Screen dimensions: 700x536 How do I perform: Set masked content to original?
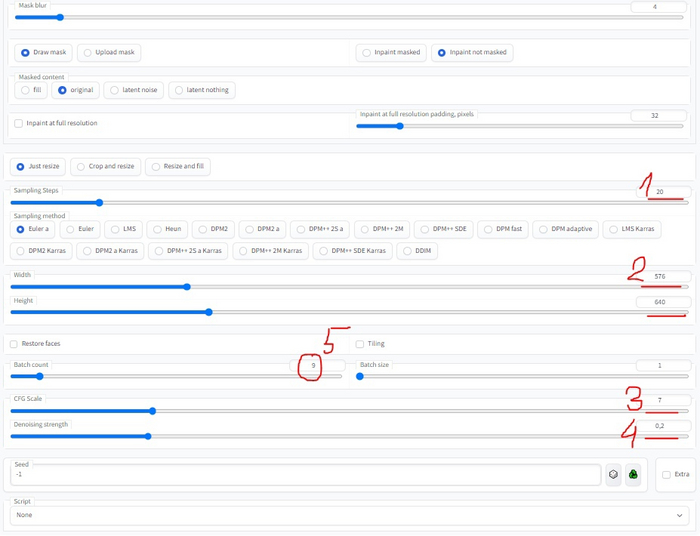75,90
